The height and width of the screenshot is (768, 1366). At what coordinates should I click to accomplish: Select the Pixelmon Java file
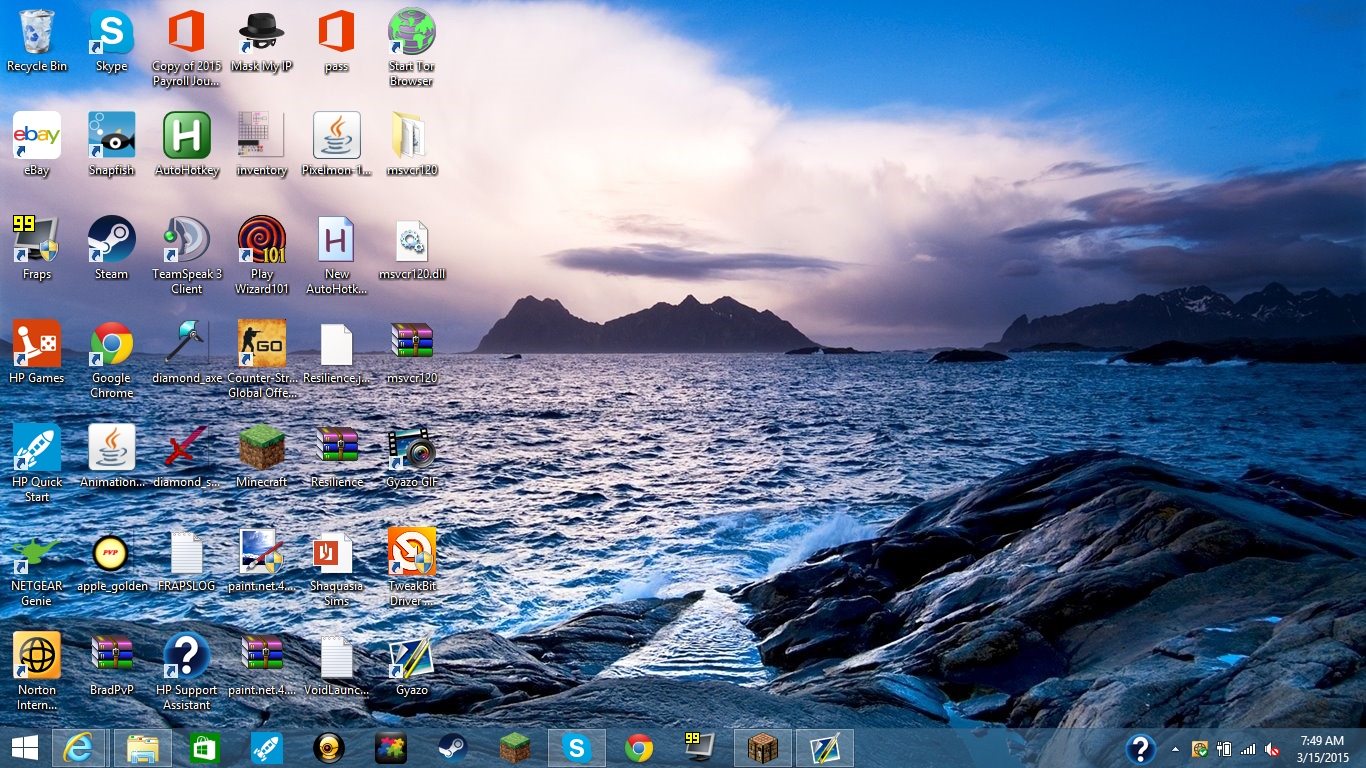pyautogui.click(x=337, y=144)
